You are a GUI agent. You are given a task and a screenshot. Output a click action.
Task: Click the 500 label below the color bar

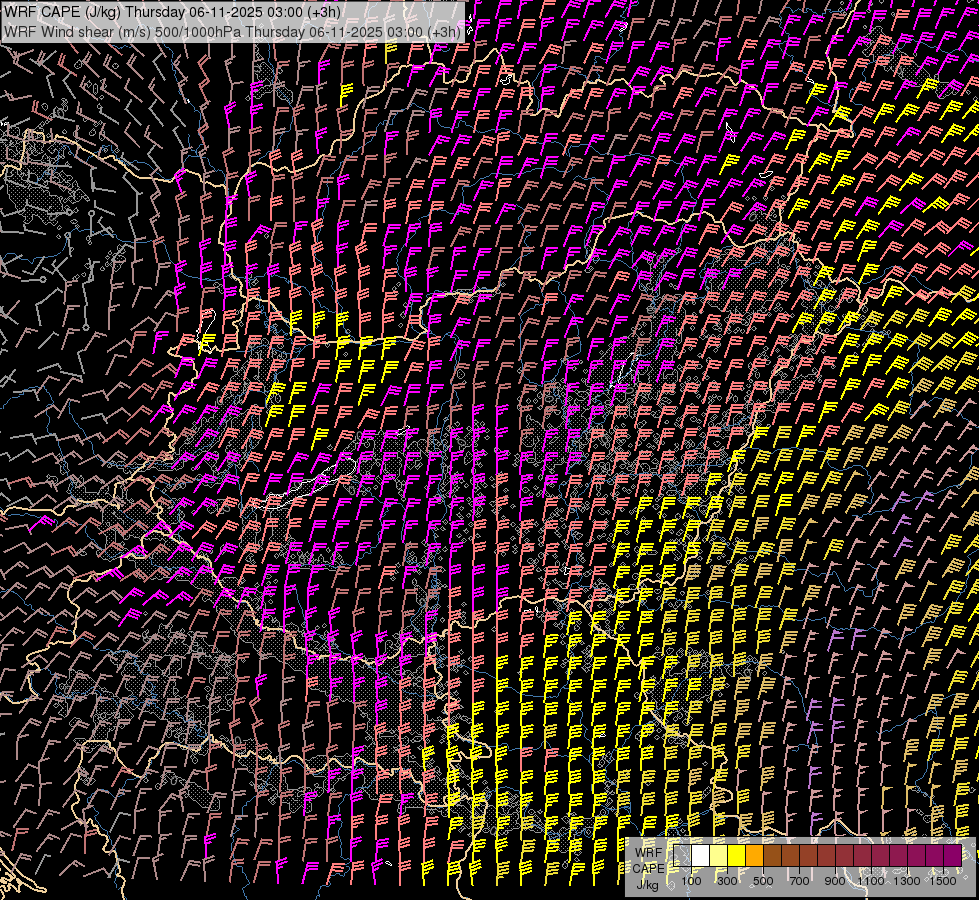coord(763,881)
